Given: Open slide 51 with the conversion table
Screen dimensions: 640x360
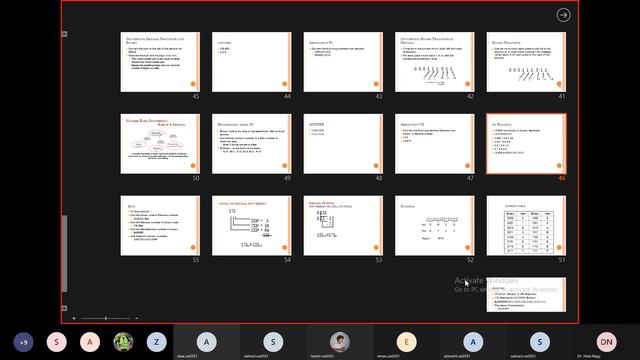Looking at the screenshot, I should [x=526, y=226].
